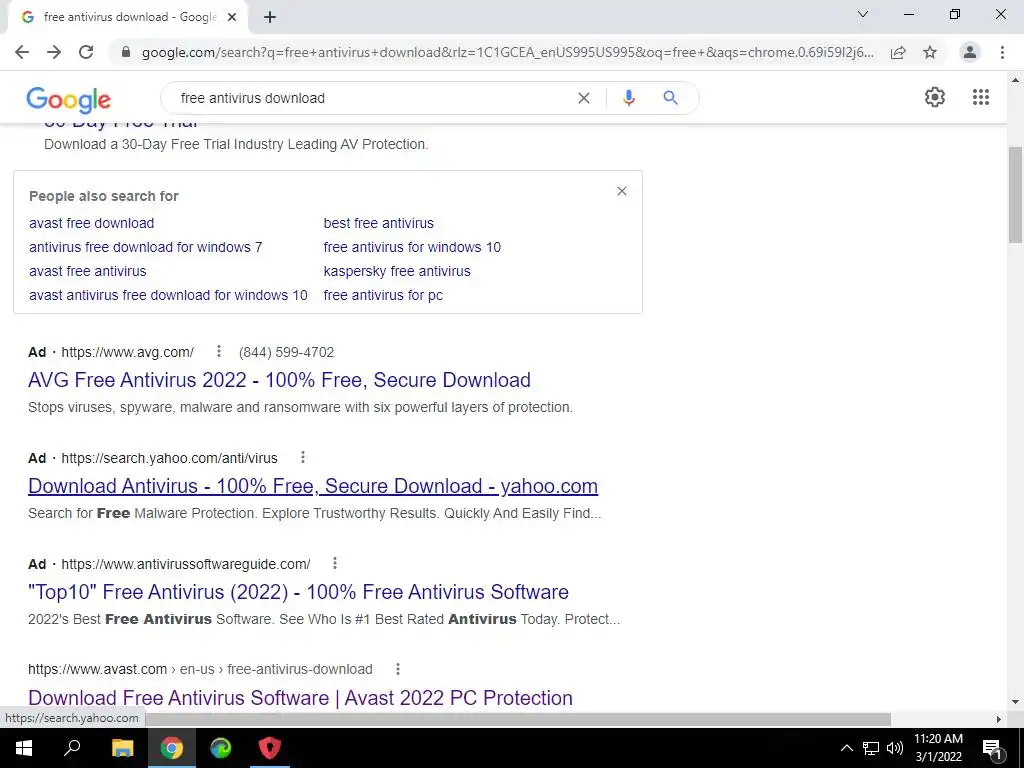Open the notification center icon
Screen dimensions: 1024x768
pos(993,748)
